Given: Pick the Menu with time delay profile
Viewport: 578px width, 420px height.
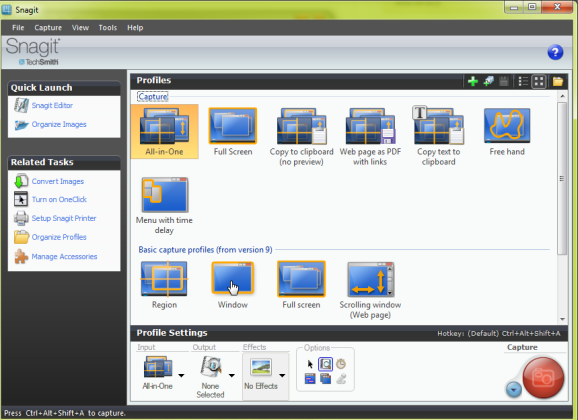Looking at the screenshot, I should (x=164, y=205).
